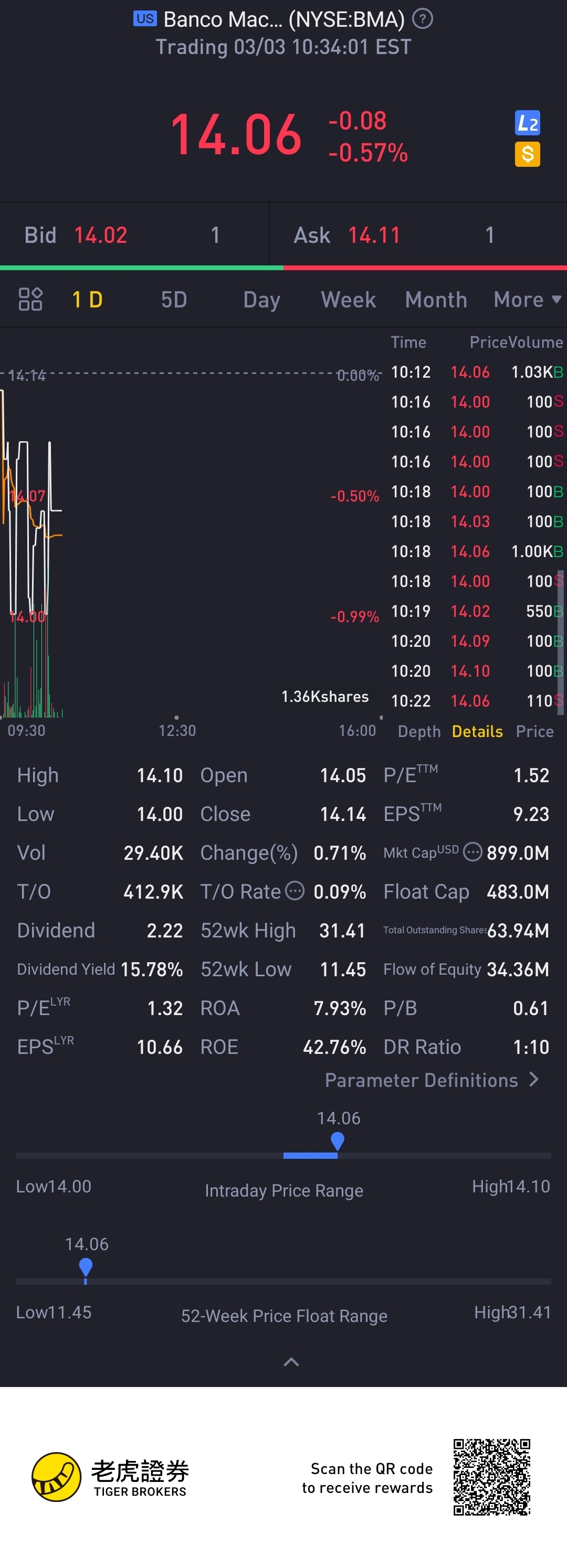Tap the Flow of Equity 34.36M value
Image resolution: width=567 pixels, height=1568 pixels.
click(518, 969)
